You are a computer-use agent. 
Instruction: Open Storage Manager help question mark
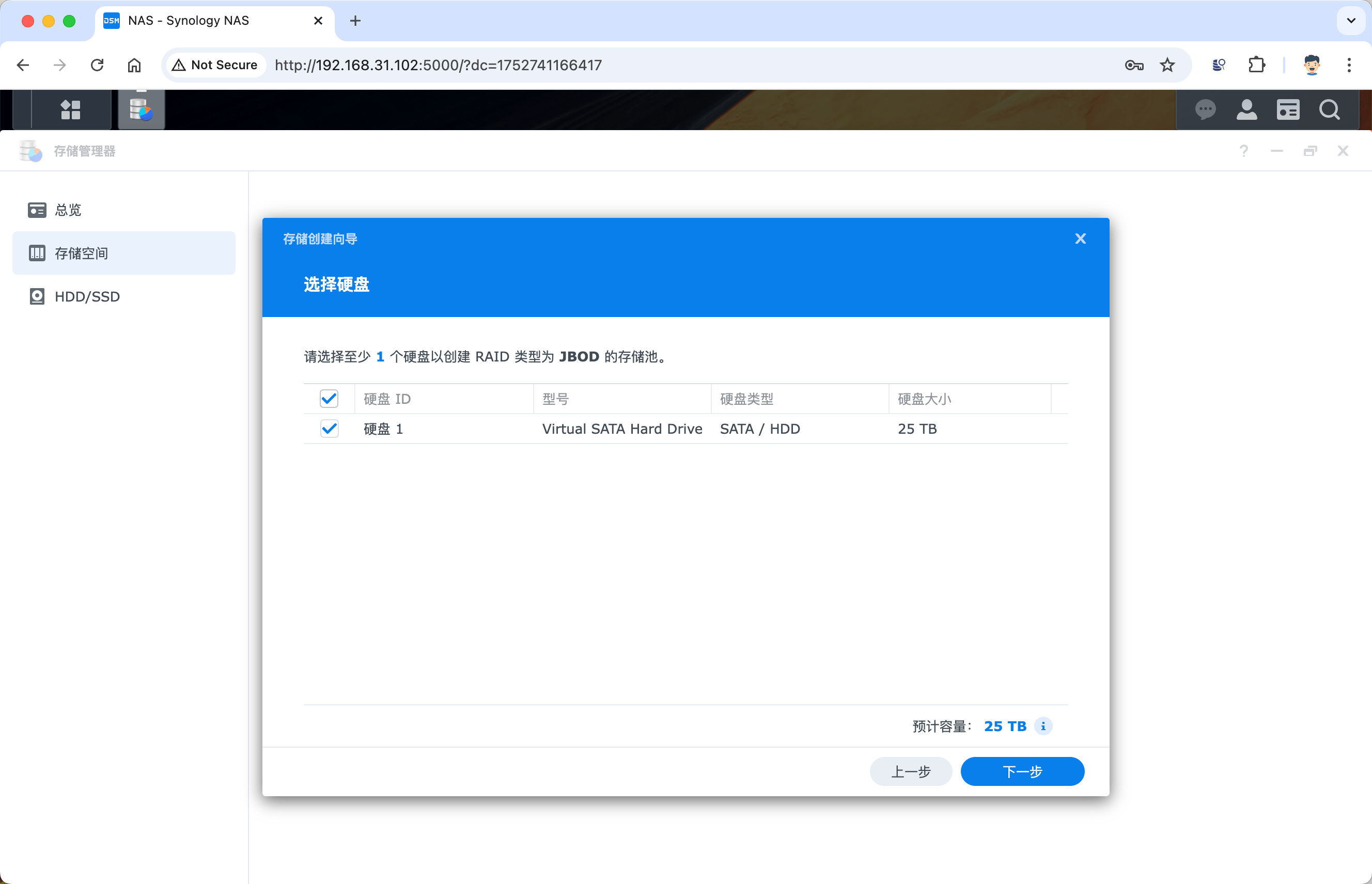[1243, 151]
